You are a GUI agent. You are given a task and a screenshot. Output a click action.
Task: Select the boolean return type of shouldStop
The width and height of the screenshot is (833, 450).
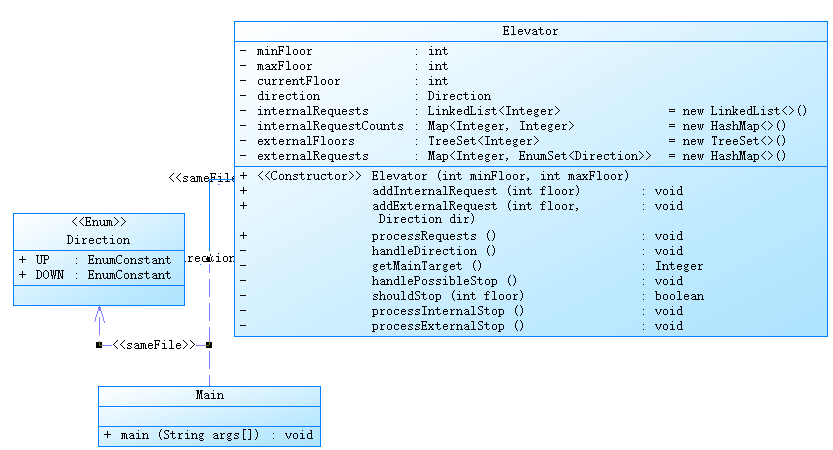[679, 295]
